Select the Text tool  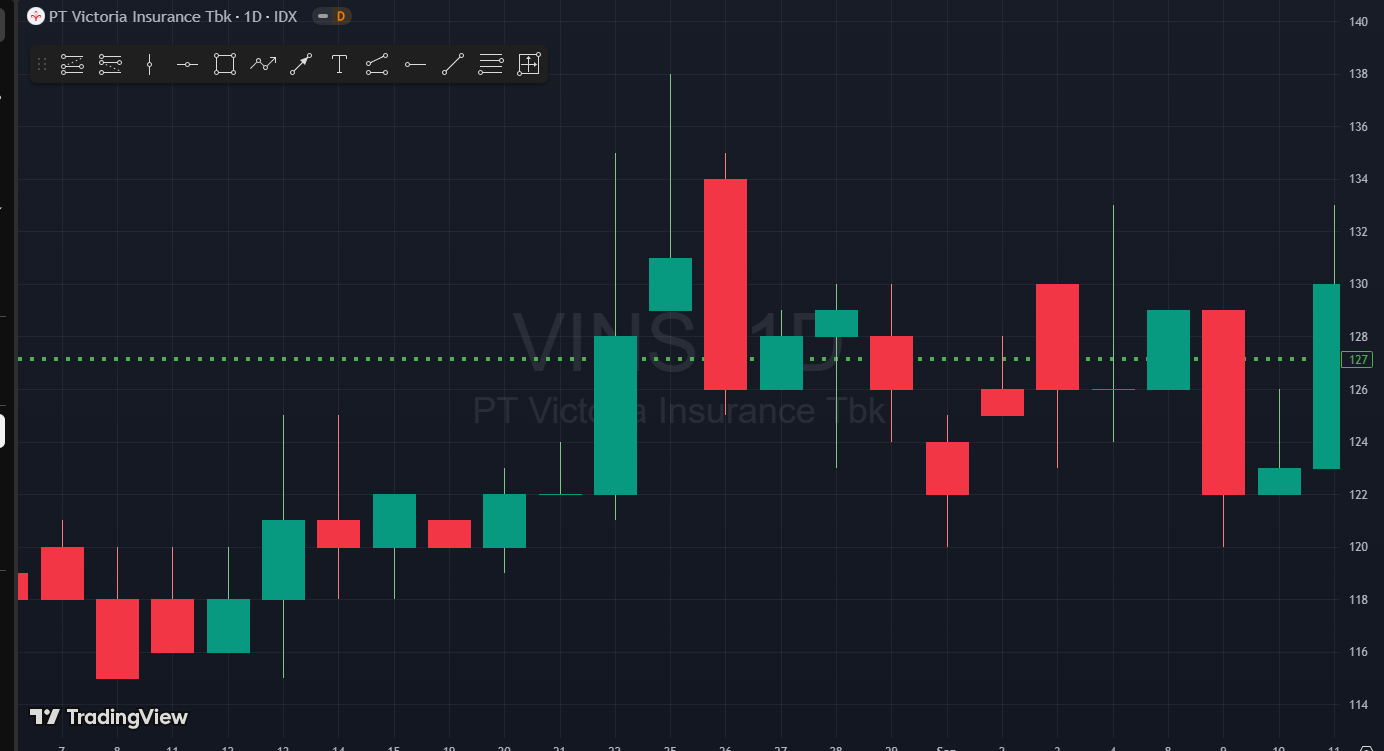point(339,65)
